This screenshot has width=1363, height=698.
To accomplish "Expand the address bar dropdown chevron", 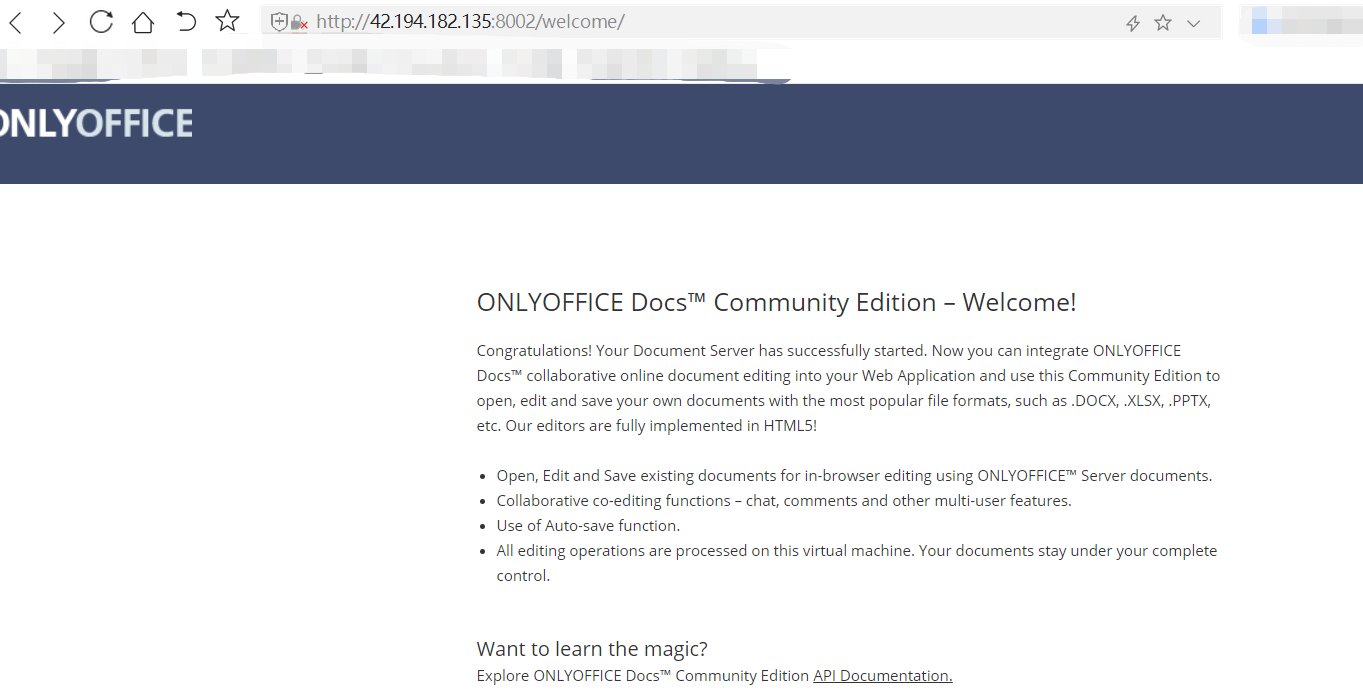I will (1193, 23).
